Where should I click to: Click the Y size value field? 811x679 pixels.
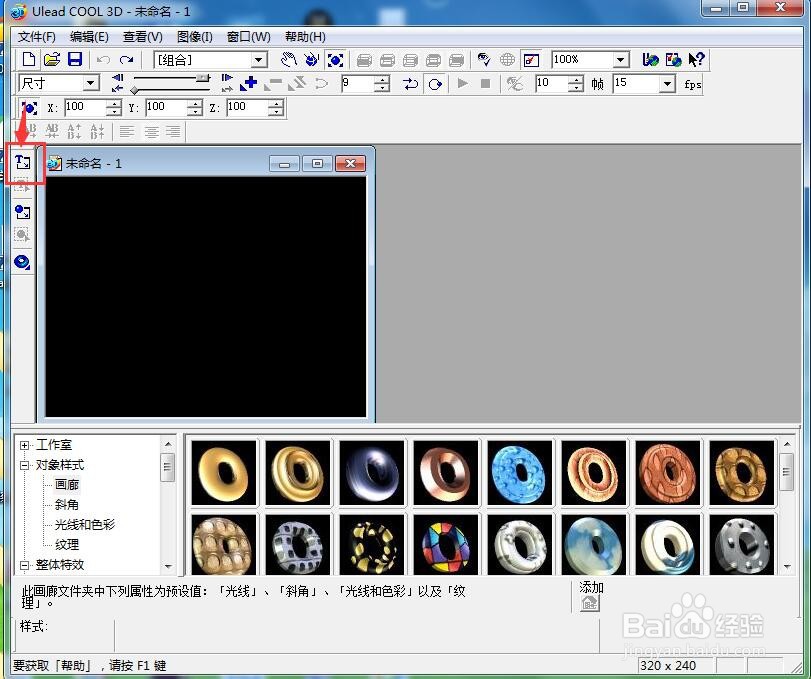(167, 108)
